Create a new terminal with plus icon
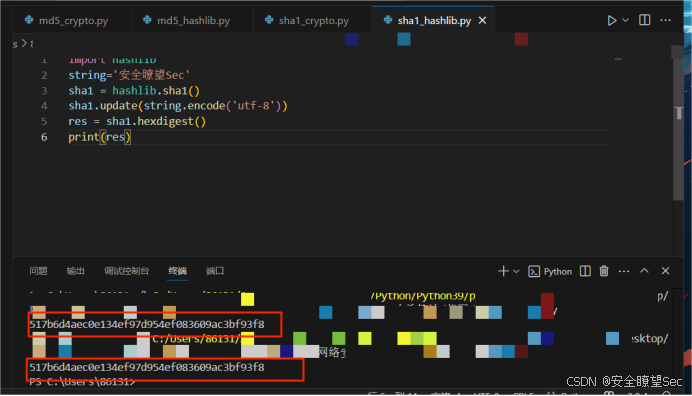This screenshot has width=692, height=396. pos(503,271)
